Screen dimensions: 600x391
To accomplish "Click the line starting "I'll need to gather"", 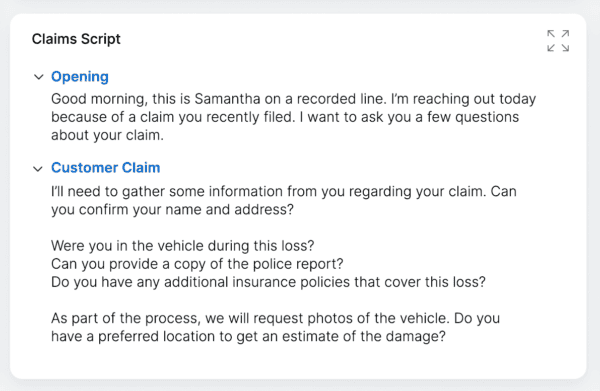I will pos(284,191).
